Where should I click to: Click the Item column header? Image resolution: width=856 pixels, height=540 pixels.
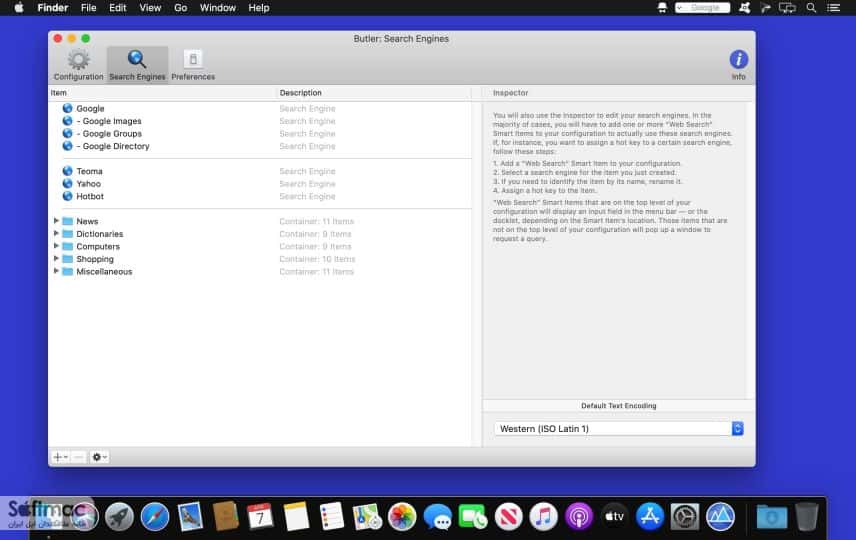[x=163, y=93]
